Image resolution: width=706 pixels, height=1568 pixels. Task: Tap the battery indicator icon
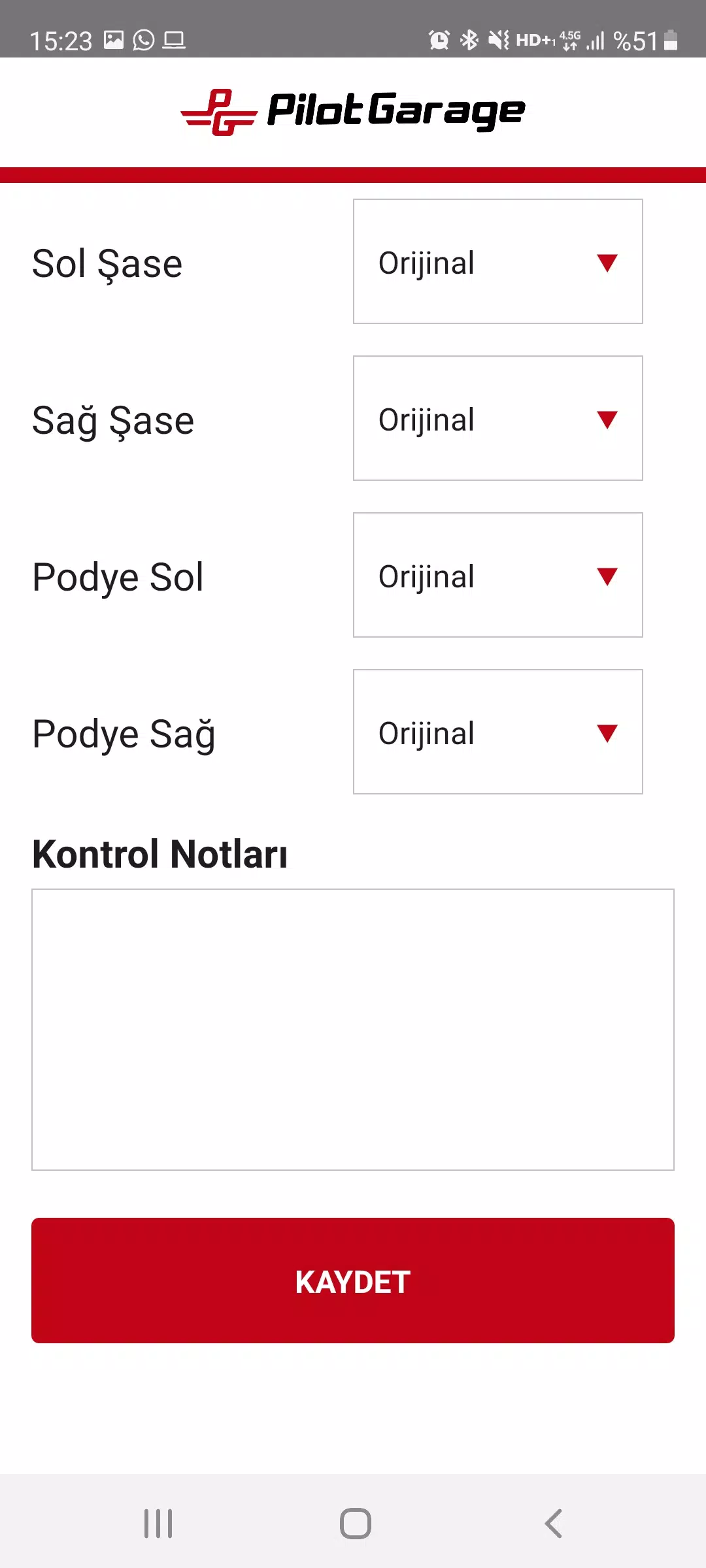(671, 41)
